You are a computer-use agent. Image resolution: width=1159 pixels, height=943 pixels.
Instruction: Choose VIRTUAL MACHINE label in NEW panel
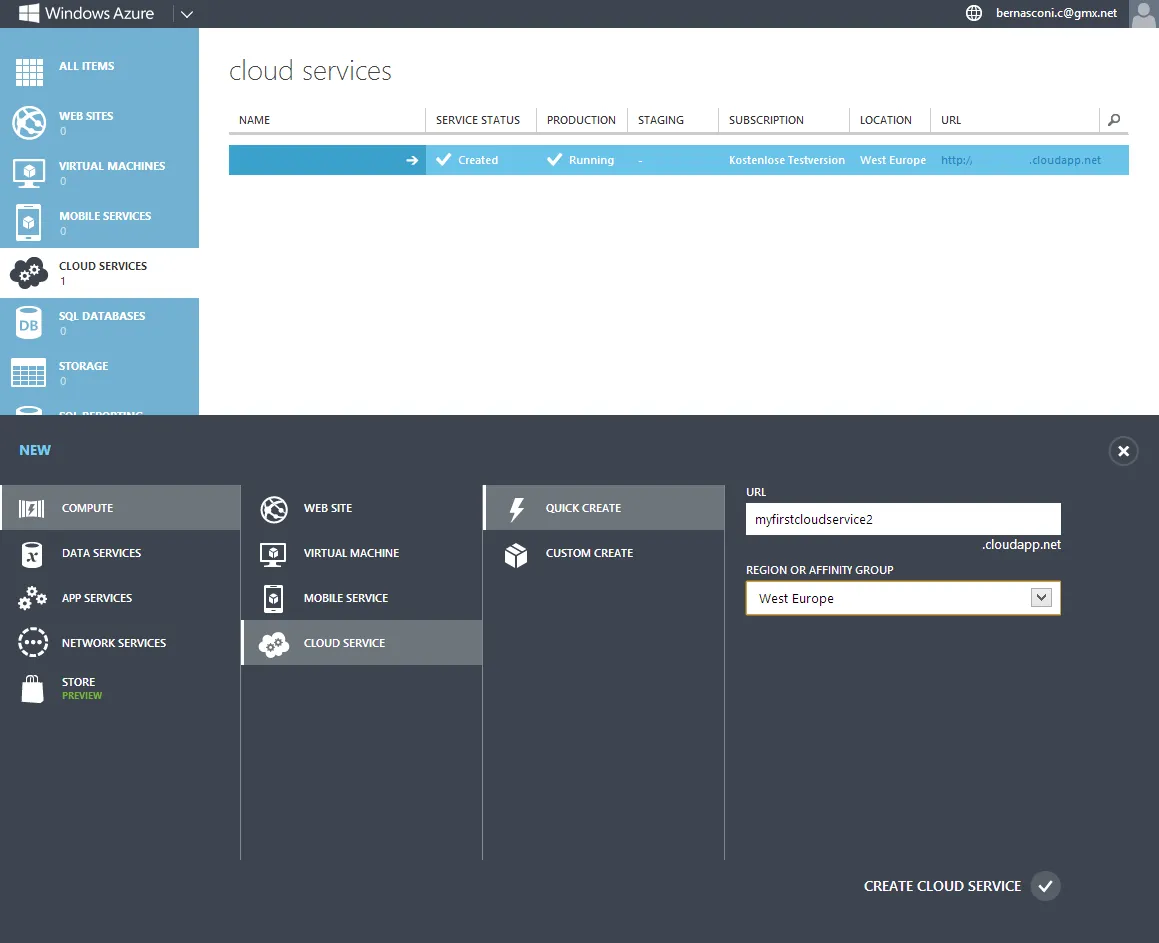(x=351, y=553)
